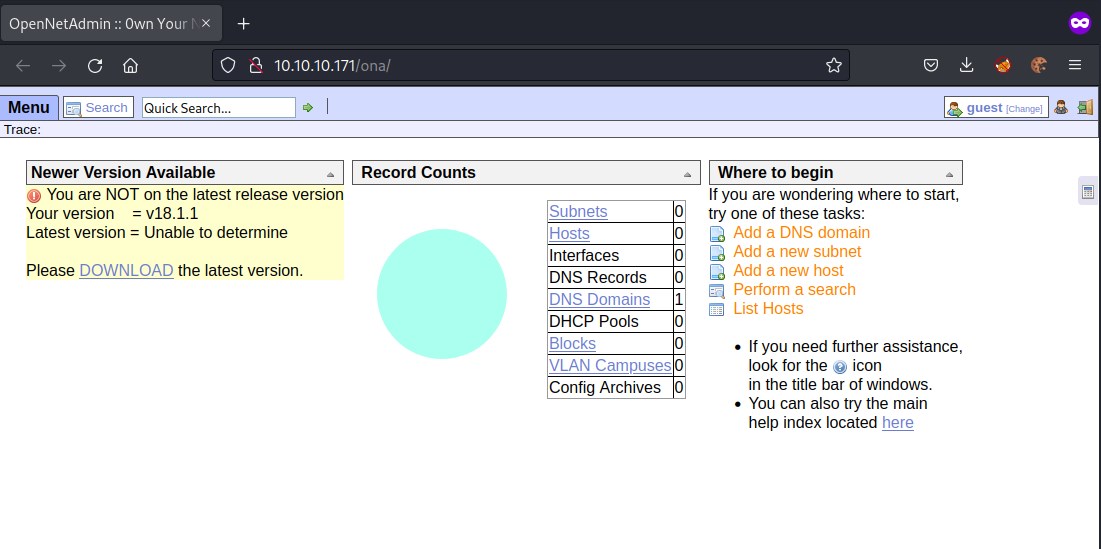Click the user profile icon beside guest
This screenshot has width=1101, height=549.
point(1062,107)
